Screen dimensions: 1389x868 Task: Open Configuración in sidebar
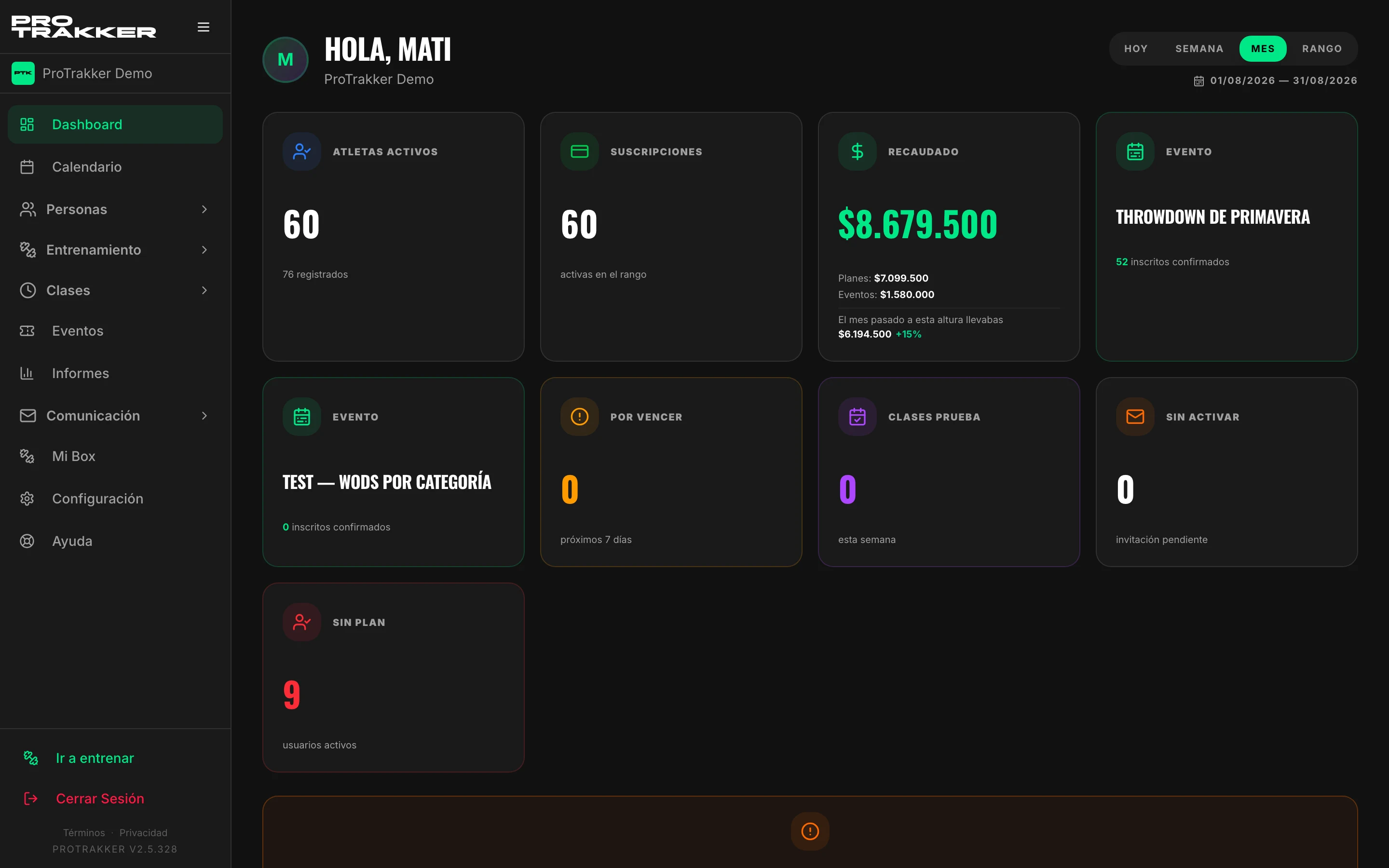[x=115, y=499]
